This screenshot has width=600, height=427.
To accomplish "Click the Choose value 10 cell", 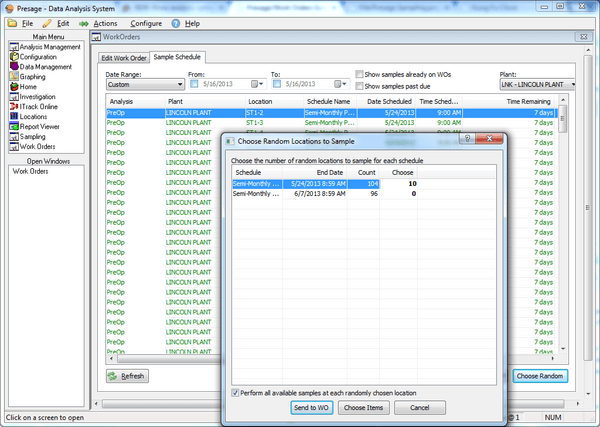I will point(398,184).
